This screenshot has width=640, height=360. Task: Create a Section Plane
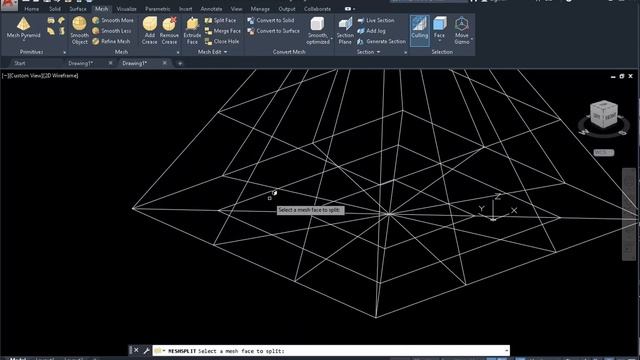click(345, 30)
